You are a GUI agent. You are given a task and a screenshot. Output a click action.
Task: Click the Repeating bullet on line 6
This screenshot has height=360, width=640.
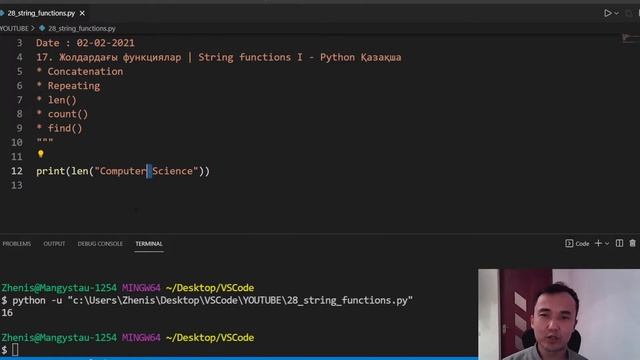tap(68, 86)
